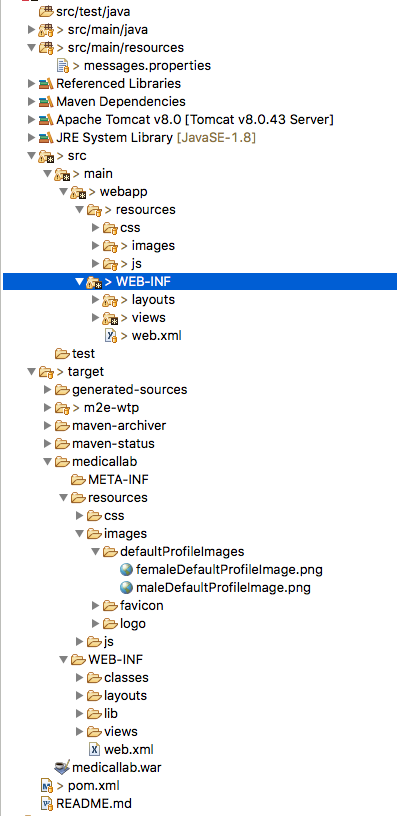Click the README.md file icon

pos(47,803)
